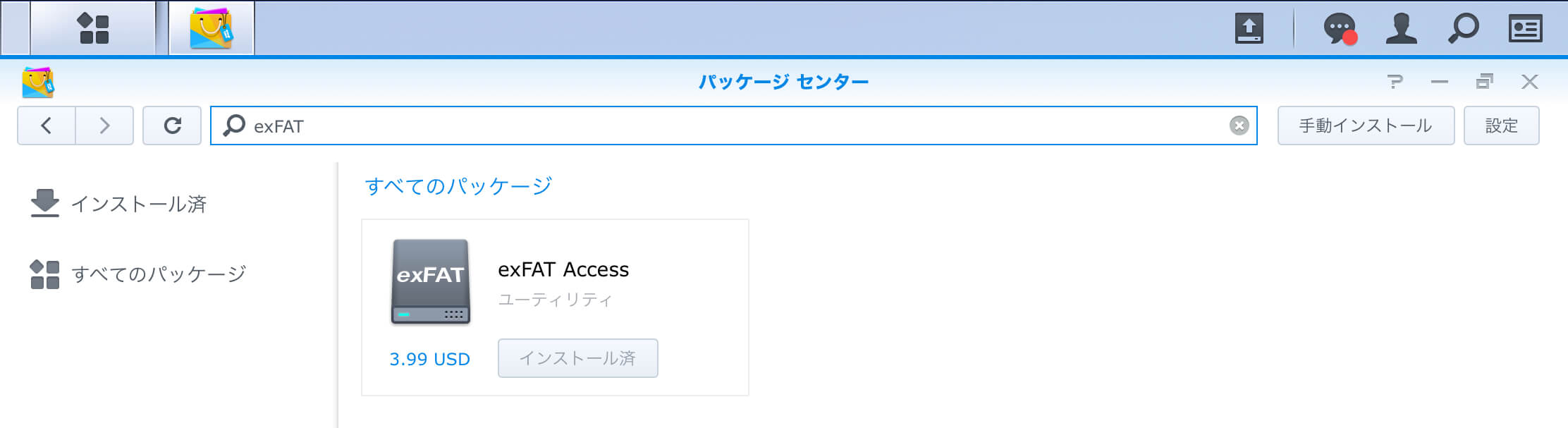The image size is (1568, 428).
Task: Click the Package Center window logo icon
Action: 38,82
